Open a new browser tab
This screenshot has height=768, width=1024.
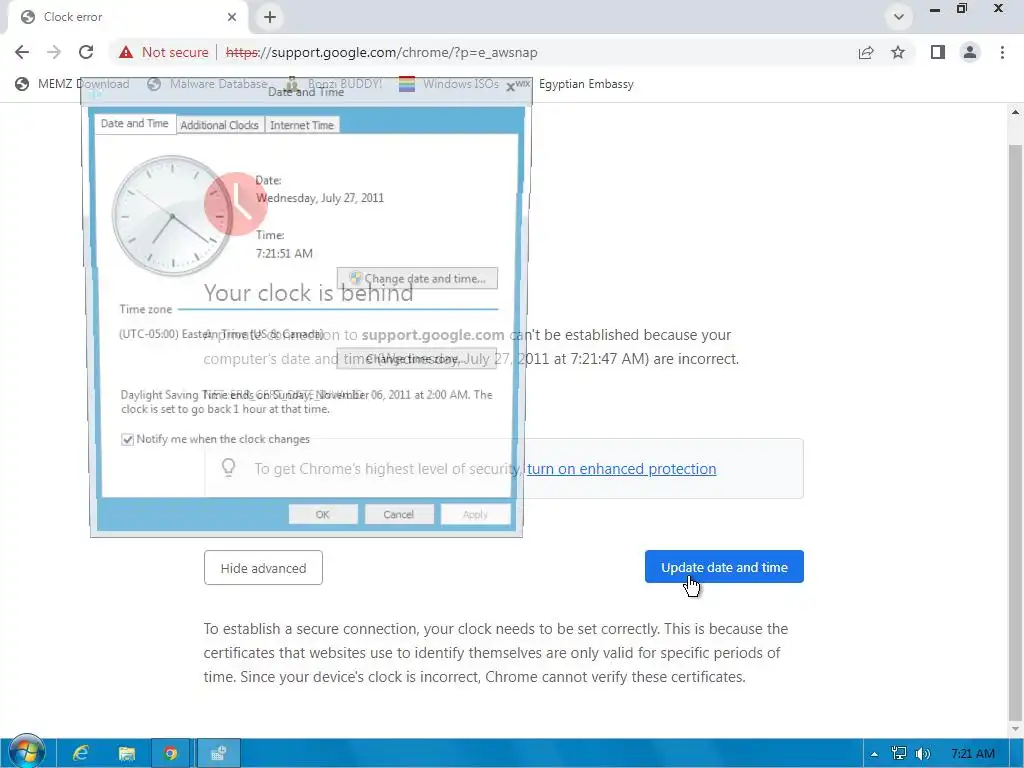[270, 17]
